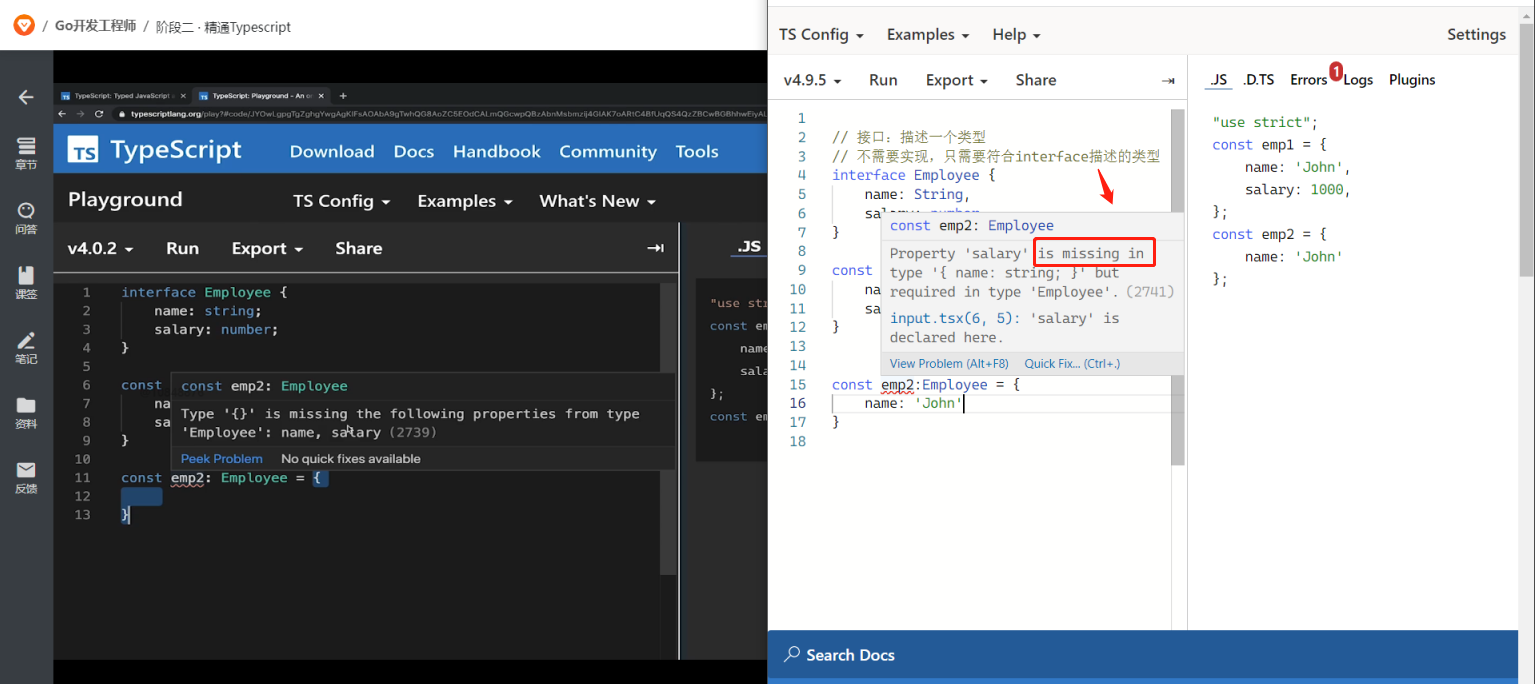
Task: Go back with the sidebar arrow icon
Action: [x=26, y=97]
